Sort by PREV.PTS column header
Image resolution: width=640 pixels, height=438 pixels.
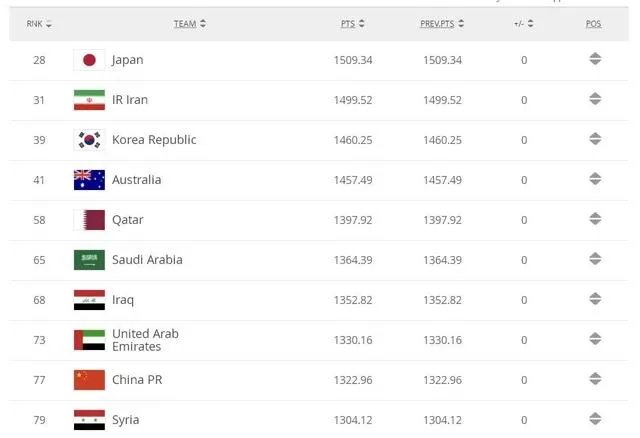[441, 23]
